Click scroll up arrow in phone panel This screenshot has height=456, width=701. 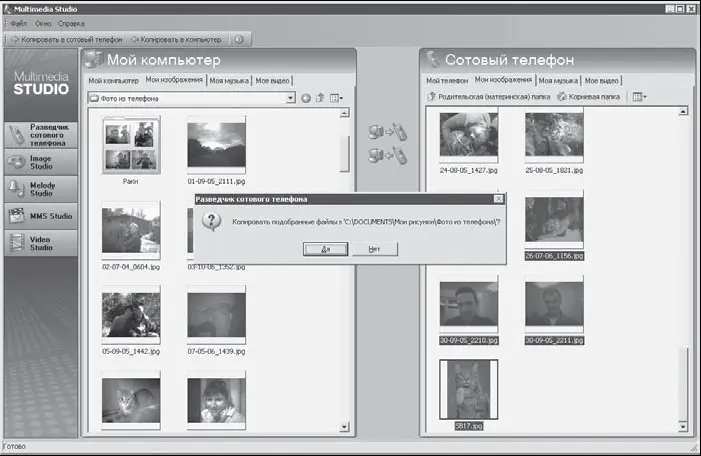[x=683, y=111]
